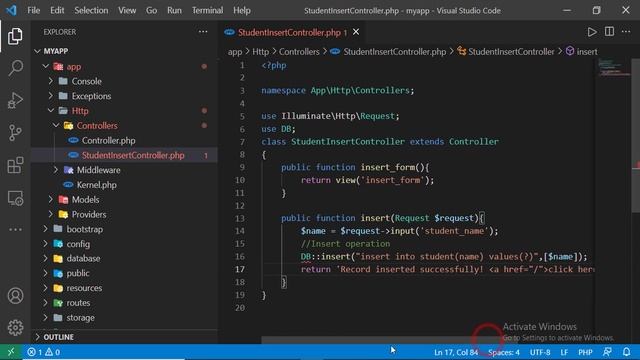Show additional views ellipsis in activity bar
This screenshot has height=360, width=640.
pyautogui.click(x=15, y=229)
